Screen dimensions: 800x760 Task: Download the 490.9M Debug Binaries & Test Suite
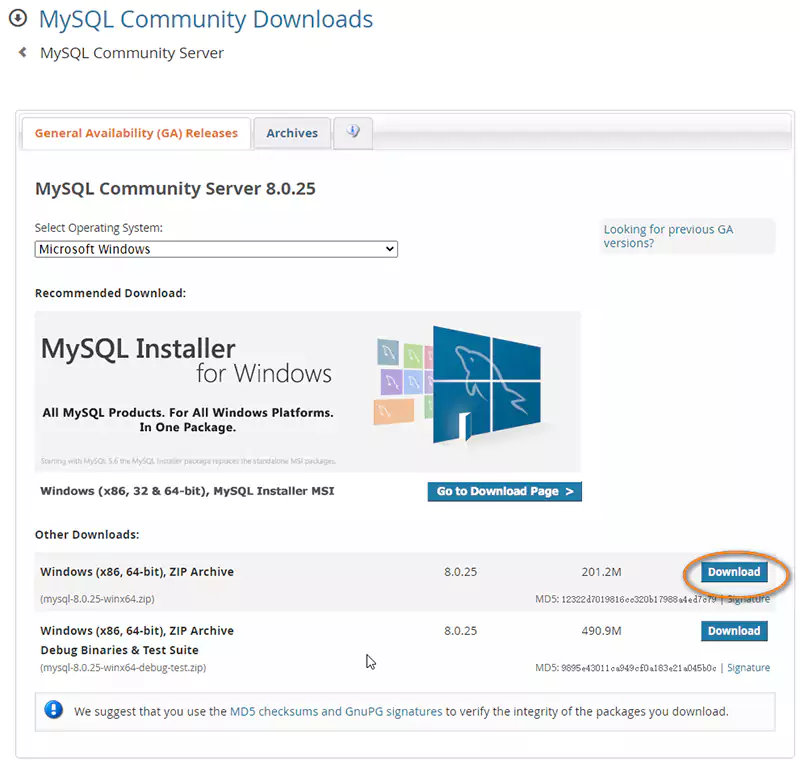[734, 631]
